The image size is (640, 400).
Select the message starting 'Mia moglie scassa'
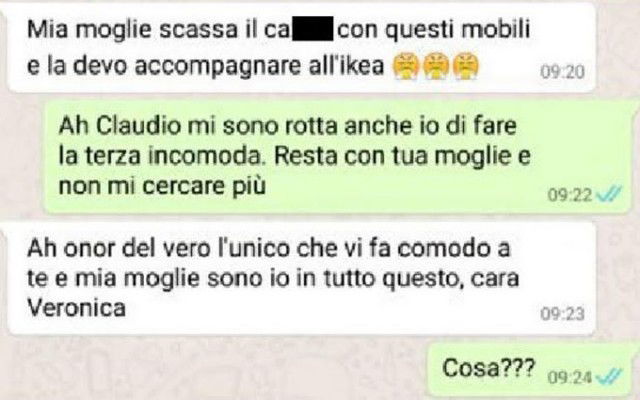pyautogui.click(x=301, y=47)
